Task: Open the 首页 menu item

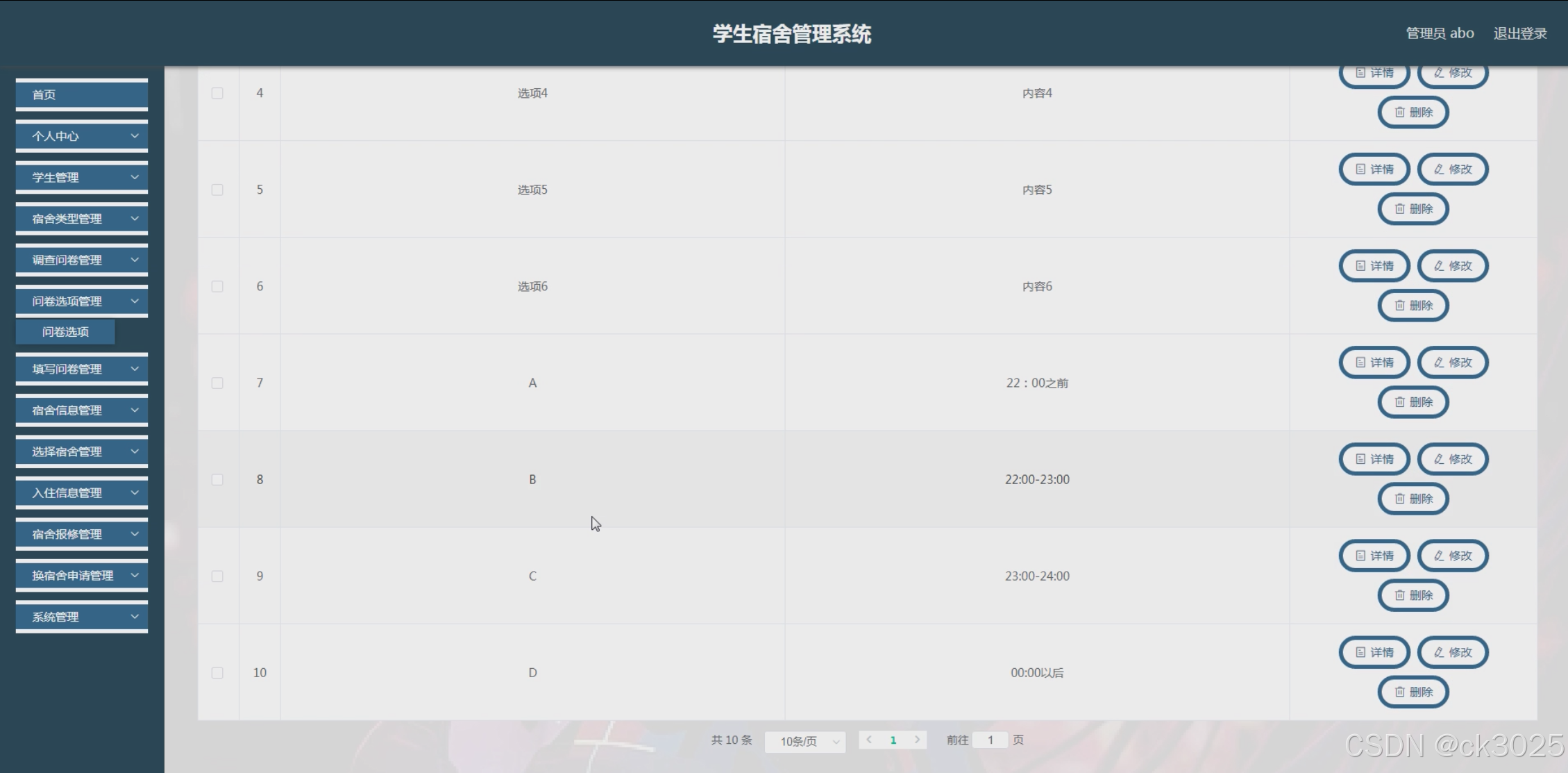Action: point(82,94)
